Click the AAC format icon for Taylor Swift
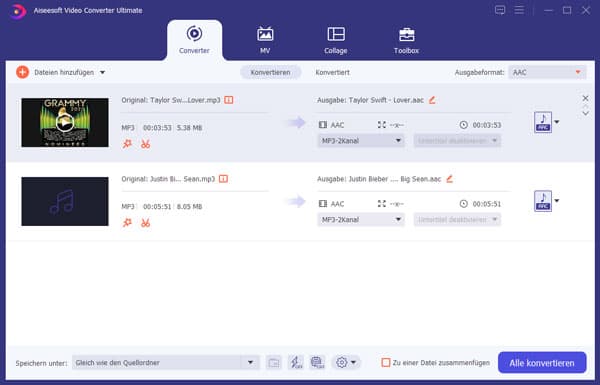600x385 pixels. coord(543,122)
